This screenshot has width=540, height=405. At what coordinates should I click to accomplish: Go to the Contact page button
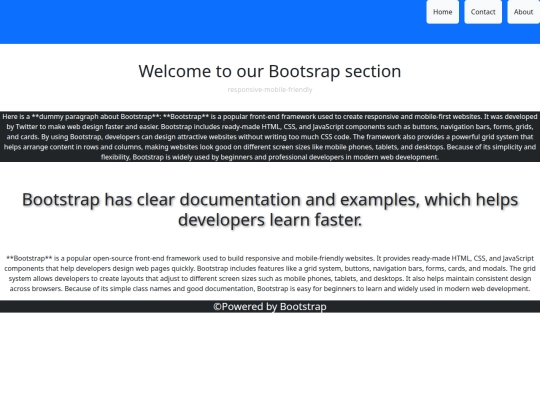click(483, 12)
